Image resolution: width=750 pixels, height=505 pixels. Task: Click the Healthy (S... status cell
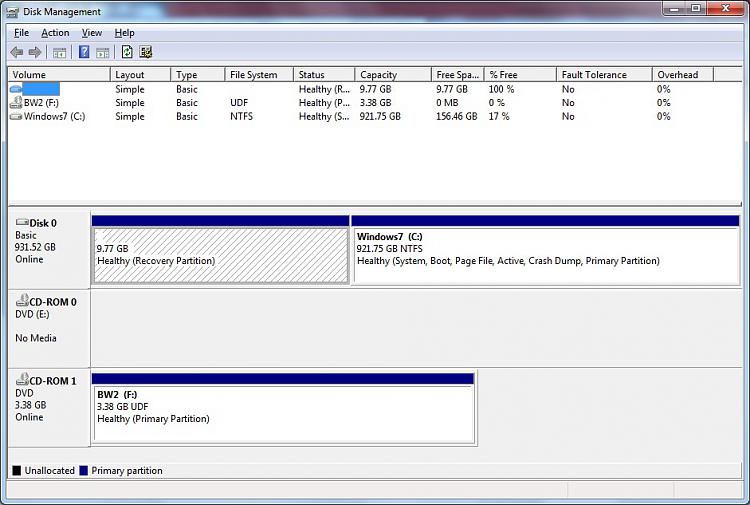(x=324, y=116)
